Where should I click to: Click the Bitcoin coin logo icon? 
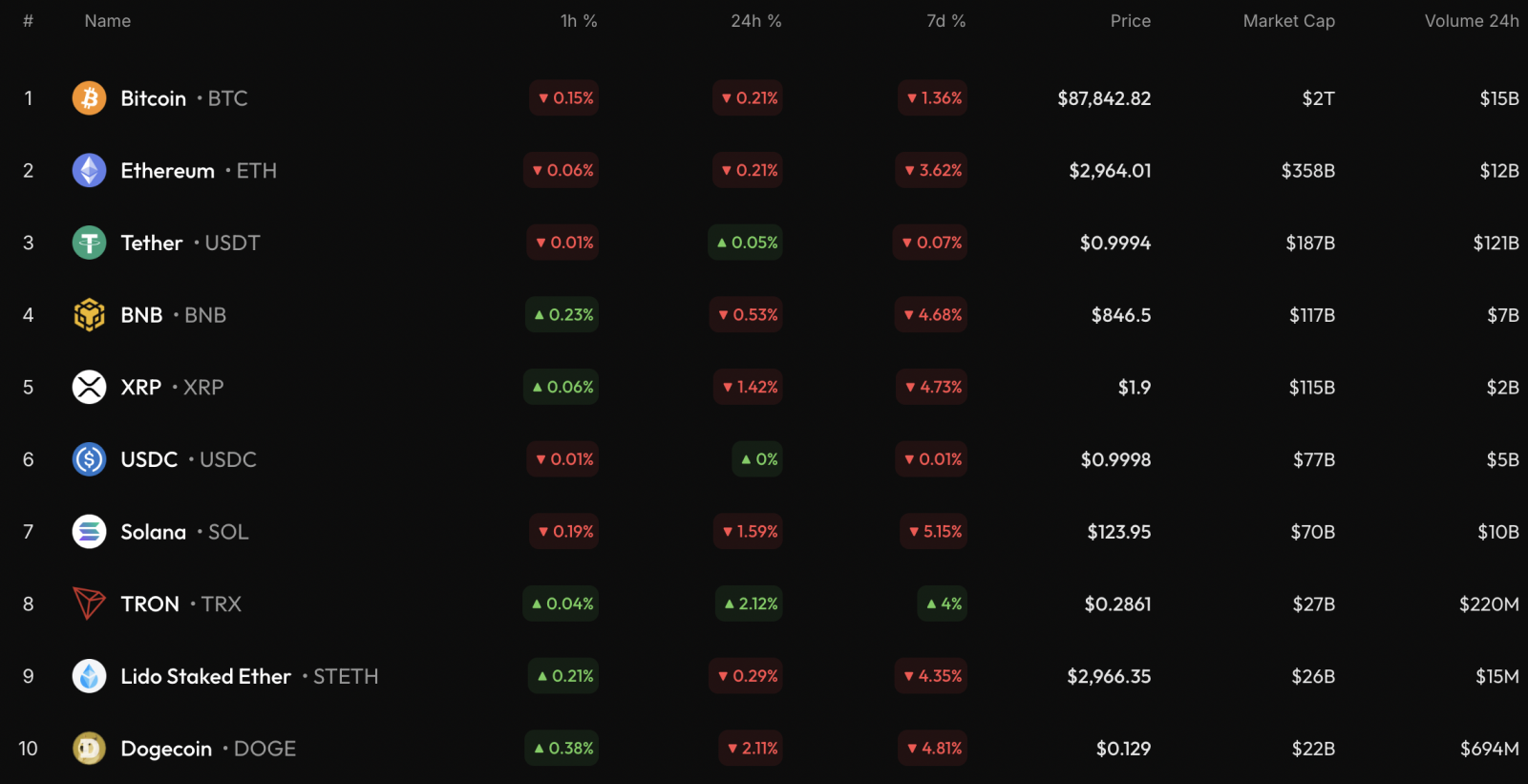click(x=89, y=98)
